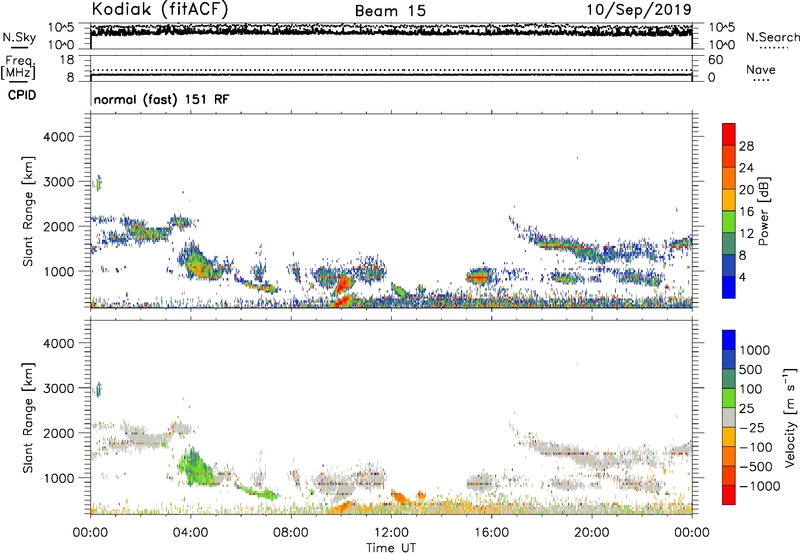Select the '16' Power colorbar label

coord(746,212)
